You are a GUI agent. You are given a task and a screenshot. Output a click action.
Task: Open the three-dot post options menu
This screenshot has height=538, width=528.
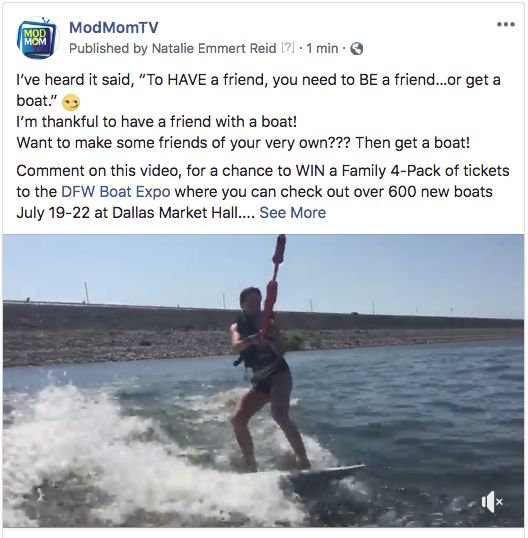coord(506,24)
